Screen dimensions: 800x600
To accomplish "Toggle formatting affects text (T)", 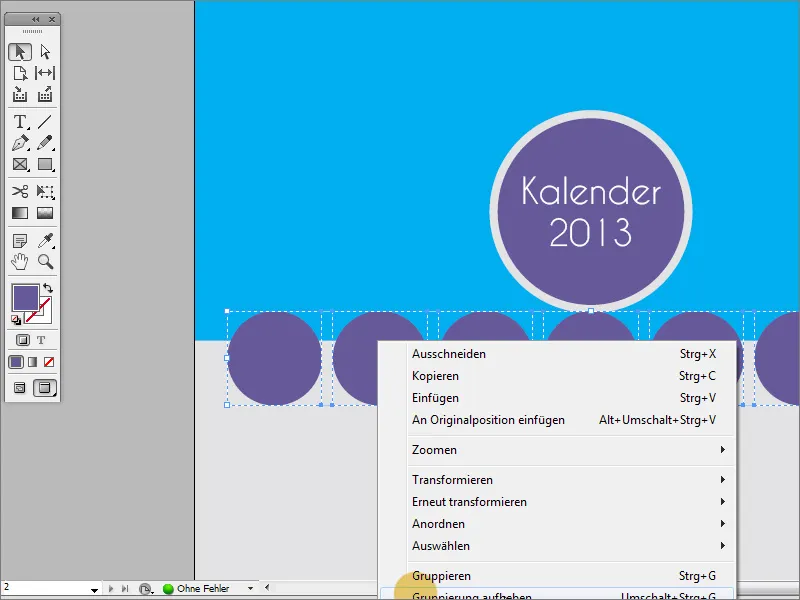I will coord(41,340).
